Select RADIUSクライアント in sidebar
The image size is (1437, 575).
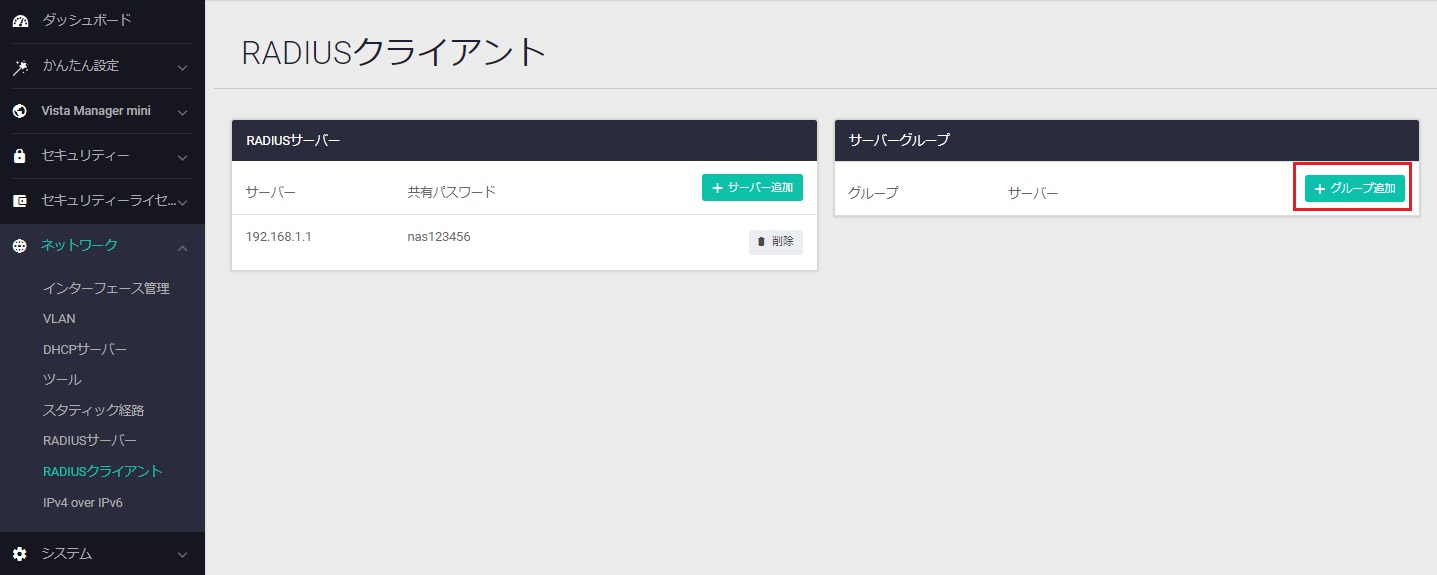coord(102,471)
